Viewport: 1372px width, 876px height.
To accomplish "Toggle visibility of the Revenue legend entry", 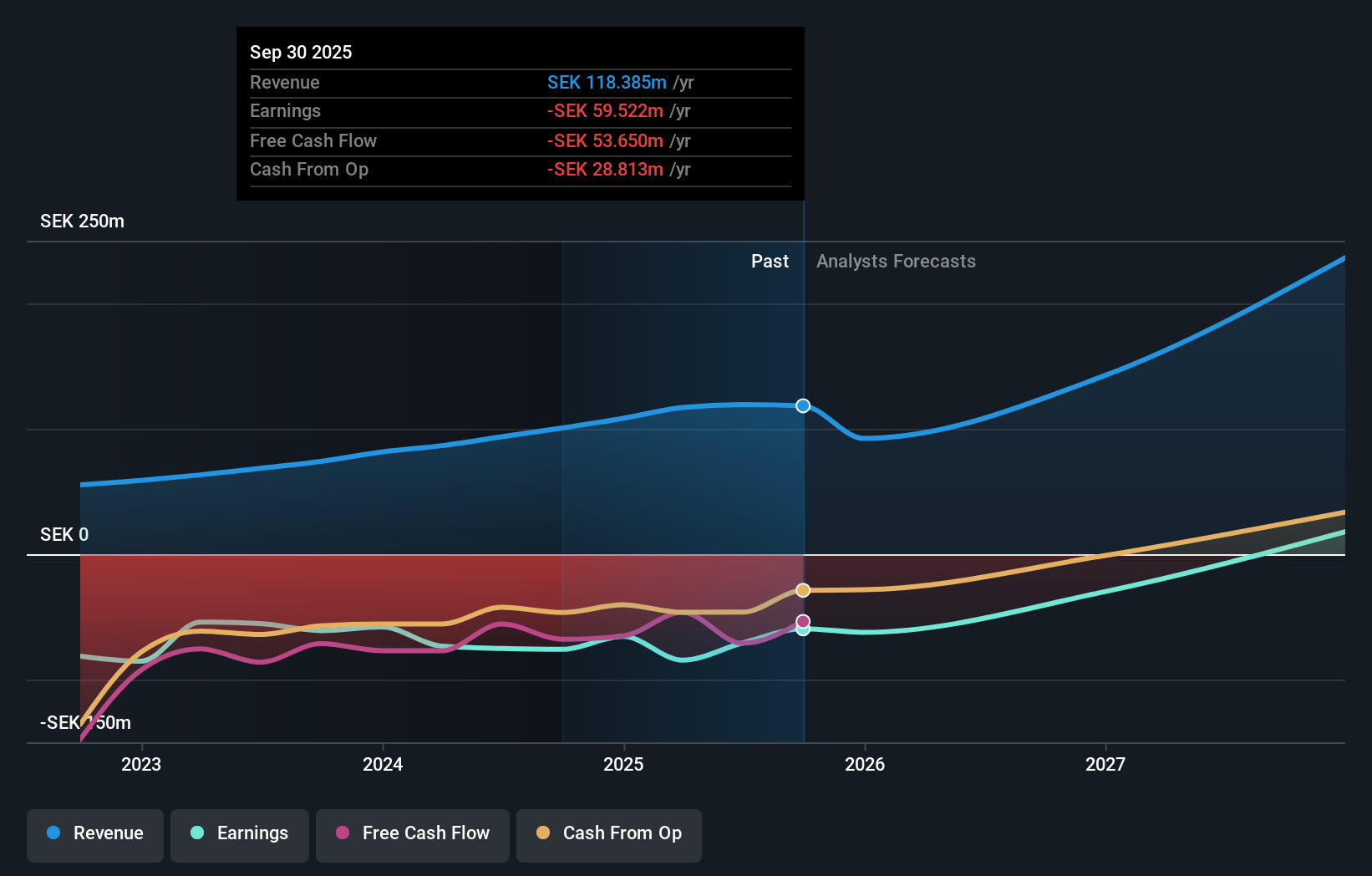I will tap(94, 833).
